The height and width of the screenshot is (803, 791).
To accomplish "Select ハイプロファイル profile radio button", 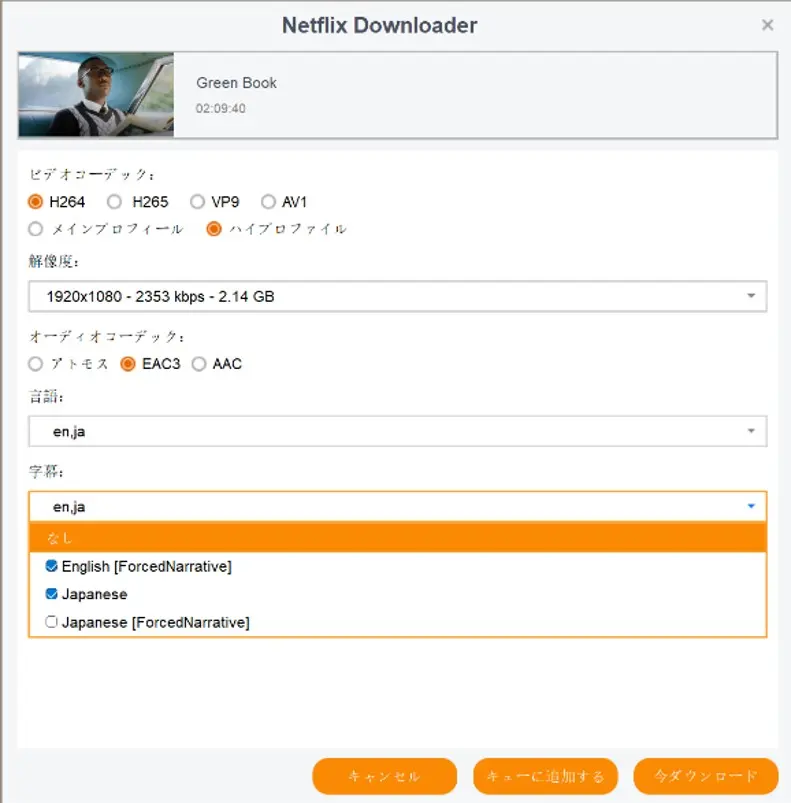I will pos(213,229).
